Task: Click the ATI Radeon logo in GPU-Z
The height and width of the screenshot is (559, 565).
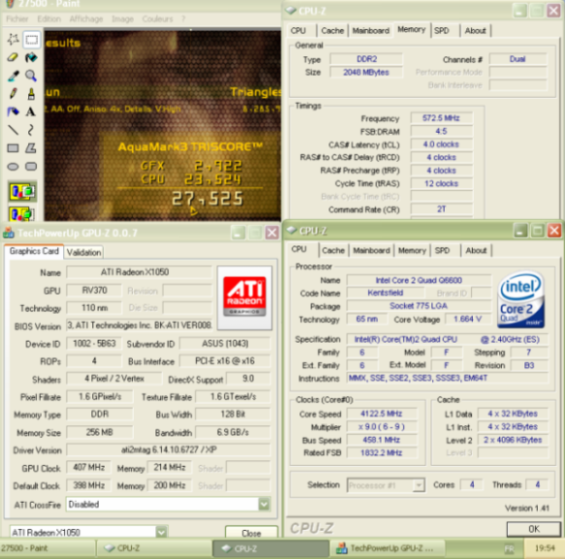Action: [244, 297]
